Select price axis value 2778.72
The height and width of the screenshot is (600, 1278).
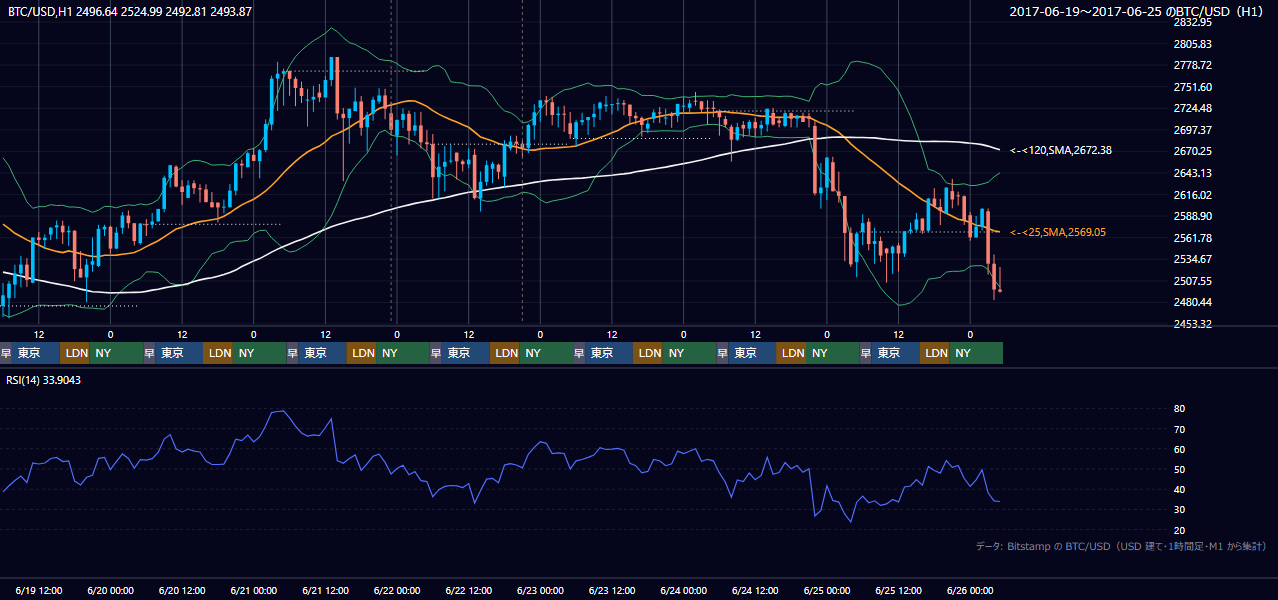[1192, 65]
